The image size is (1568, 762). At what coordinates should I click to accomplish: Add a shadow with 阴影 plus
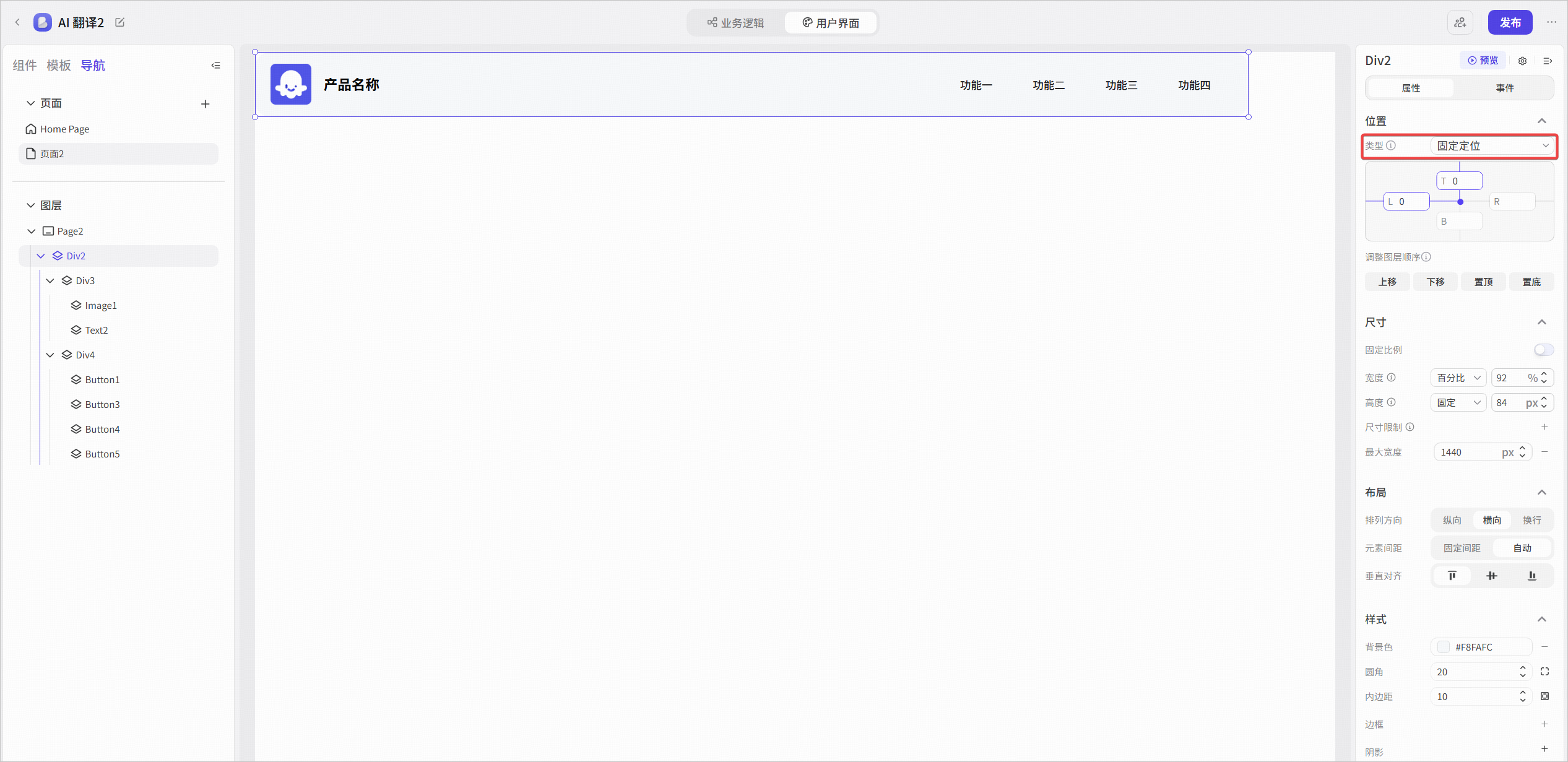click(x=1544, y=749)
